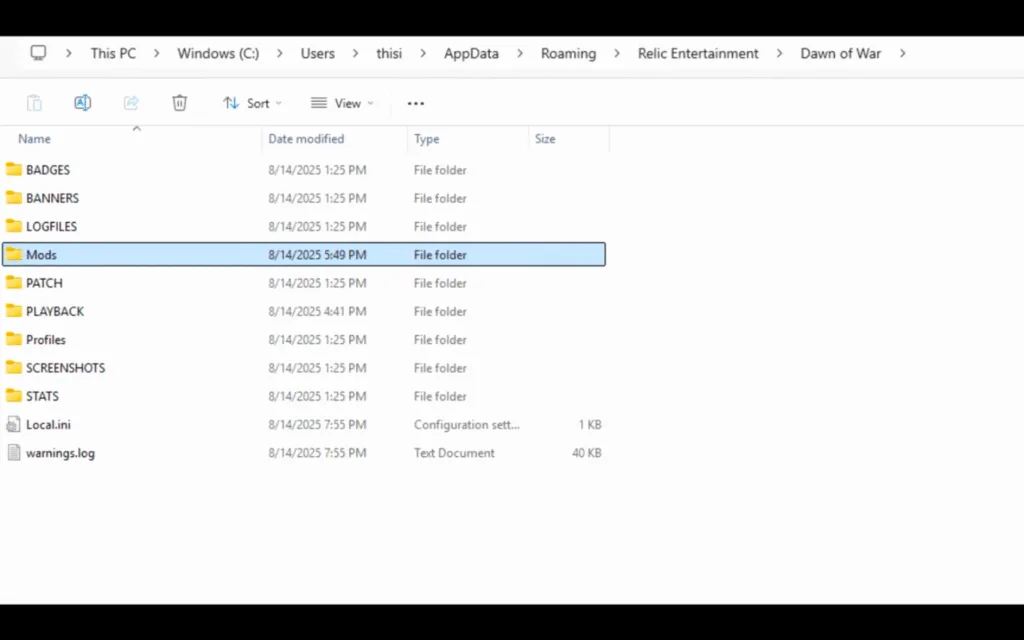Click the Name column sort indicator arrow
Viewport: 1024px width, 640px height.
pos(136,128)
